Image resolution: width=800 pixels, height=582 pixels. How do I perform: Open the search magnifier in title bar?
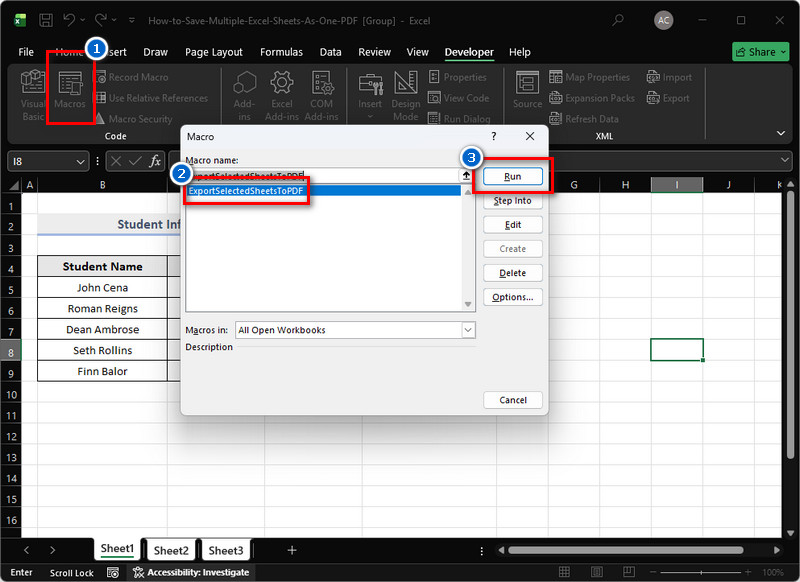click(x=618, y=20)
